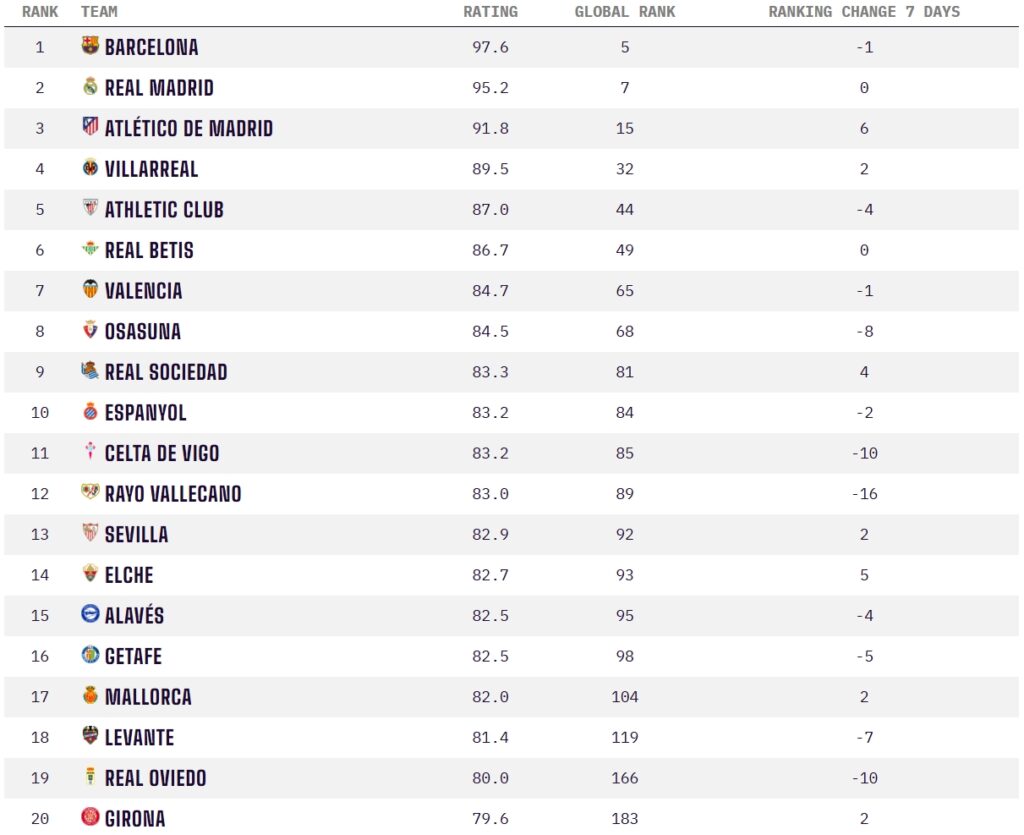Screen dimensions: 1024x835
Task: Select the Sevilla team name
Action: pyautogui.click(x=137, y=534)
